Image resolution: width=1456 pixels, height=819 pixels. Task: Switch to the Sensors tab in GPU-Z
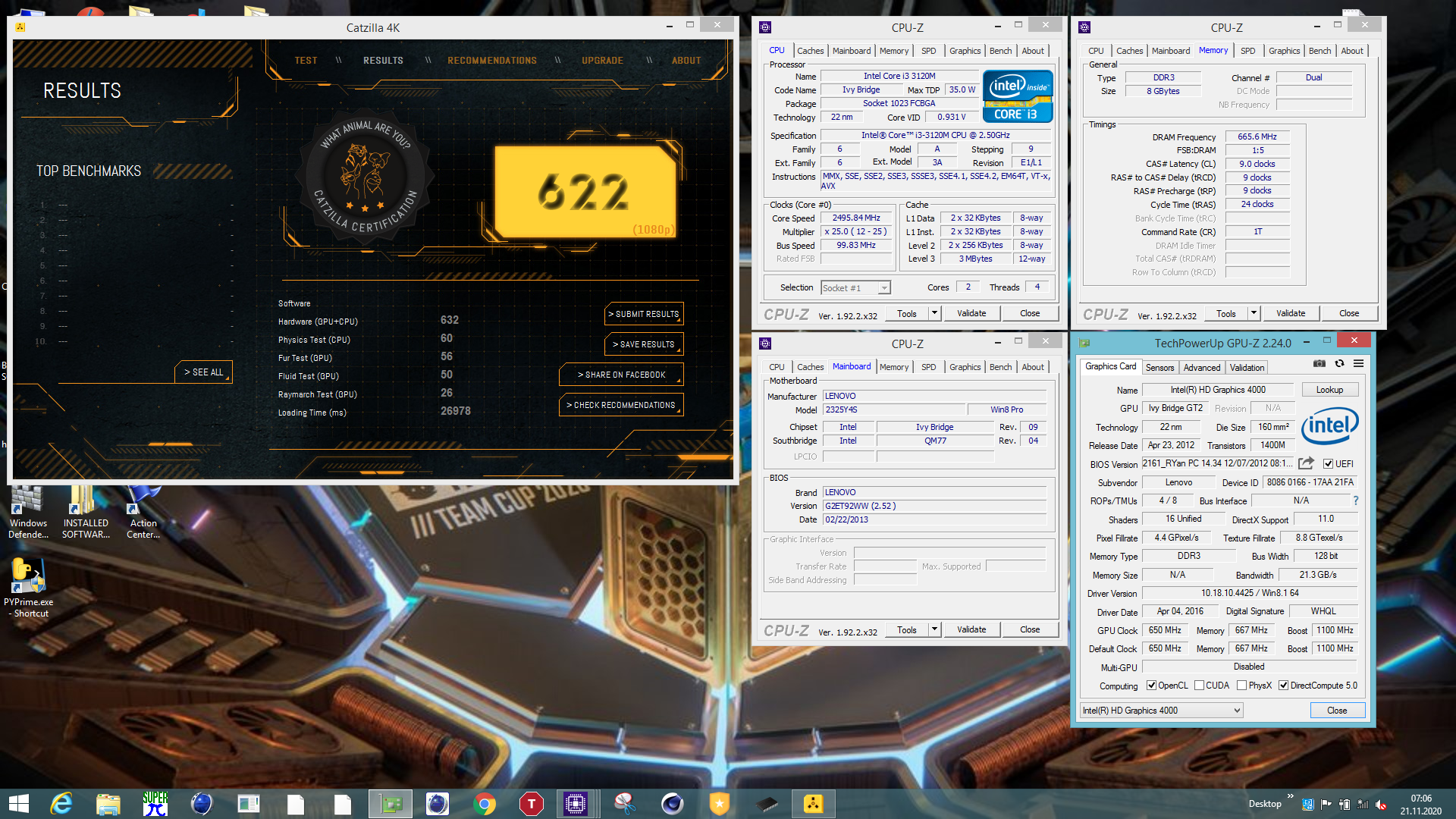(1159, 368)
